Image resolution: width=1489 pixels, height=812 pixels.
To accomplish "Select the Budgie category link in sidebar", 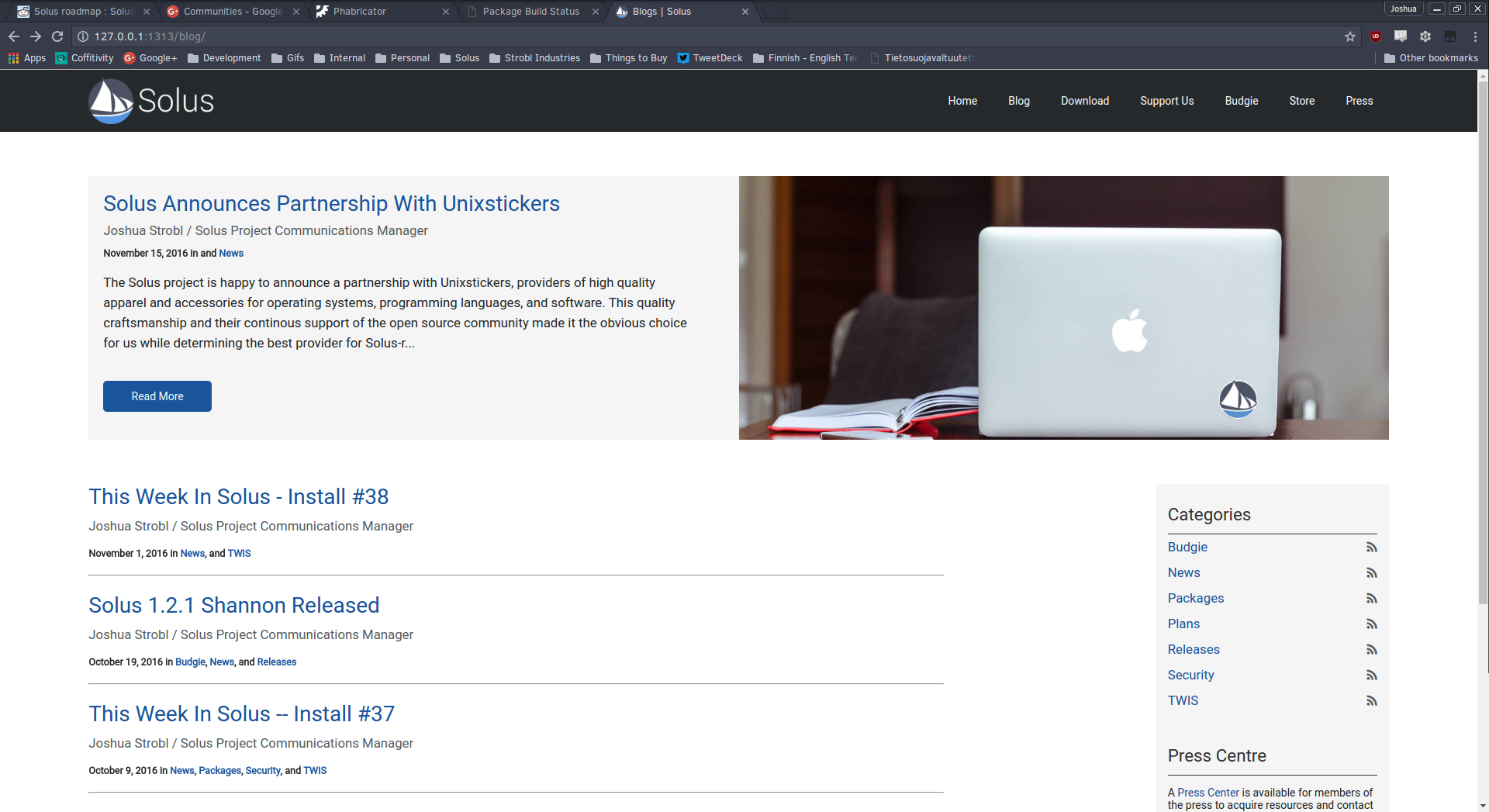I will [1187, 547].
